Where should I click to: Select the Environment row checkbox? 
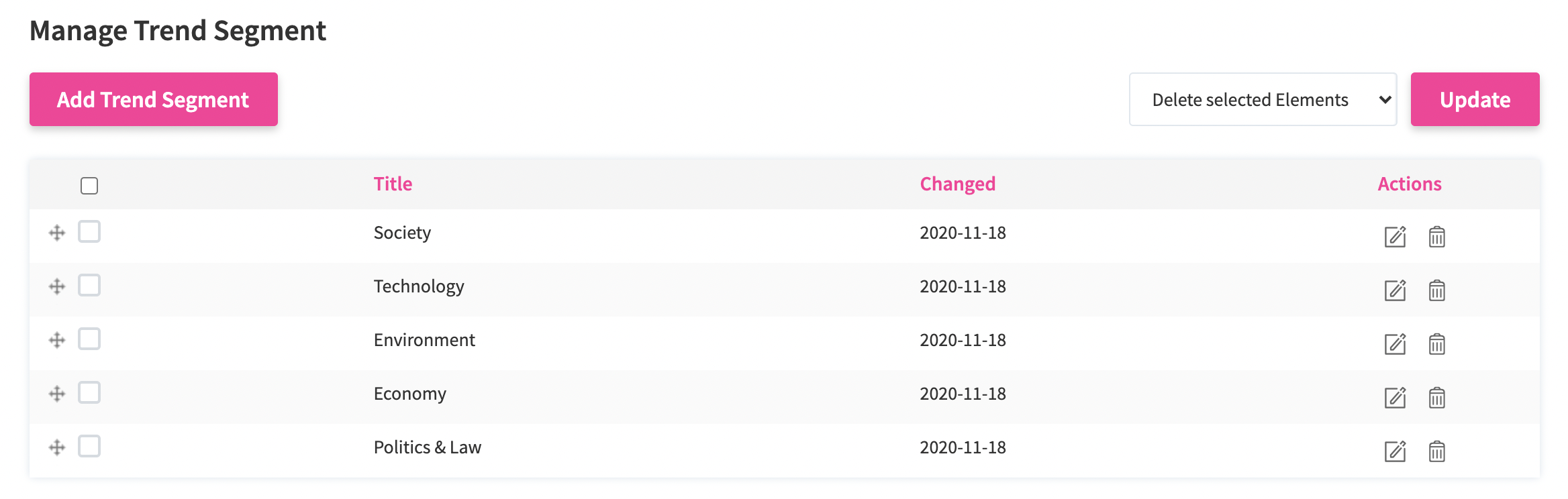[x=89, y=339]
